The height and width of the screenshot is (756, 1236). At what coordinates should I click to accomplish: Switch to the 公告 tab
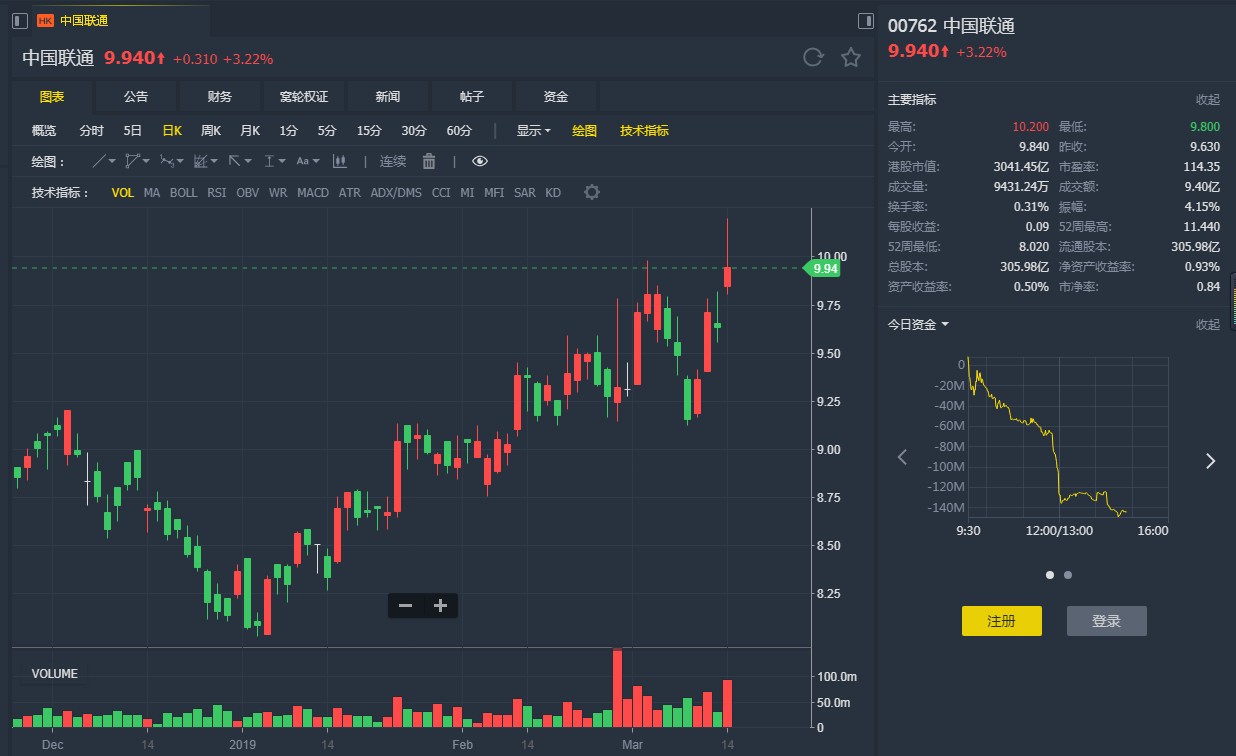(x=136, y=97)
